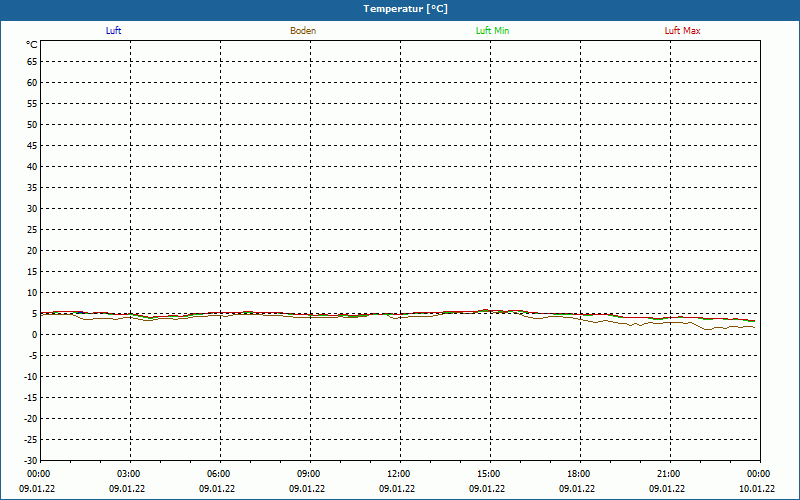Click the 30 value on the temperature axis
Viewport: 800px width, 500px height.
pyautogui.click(x=32, y=209)
